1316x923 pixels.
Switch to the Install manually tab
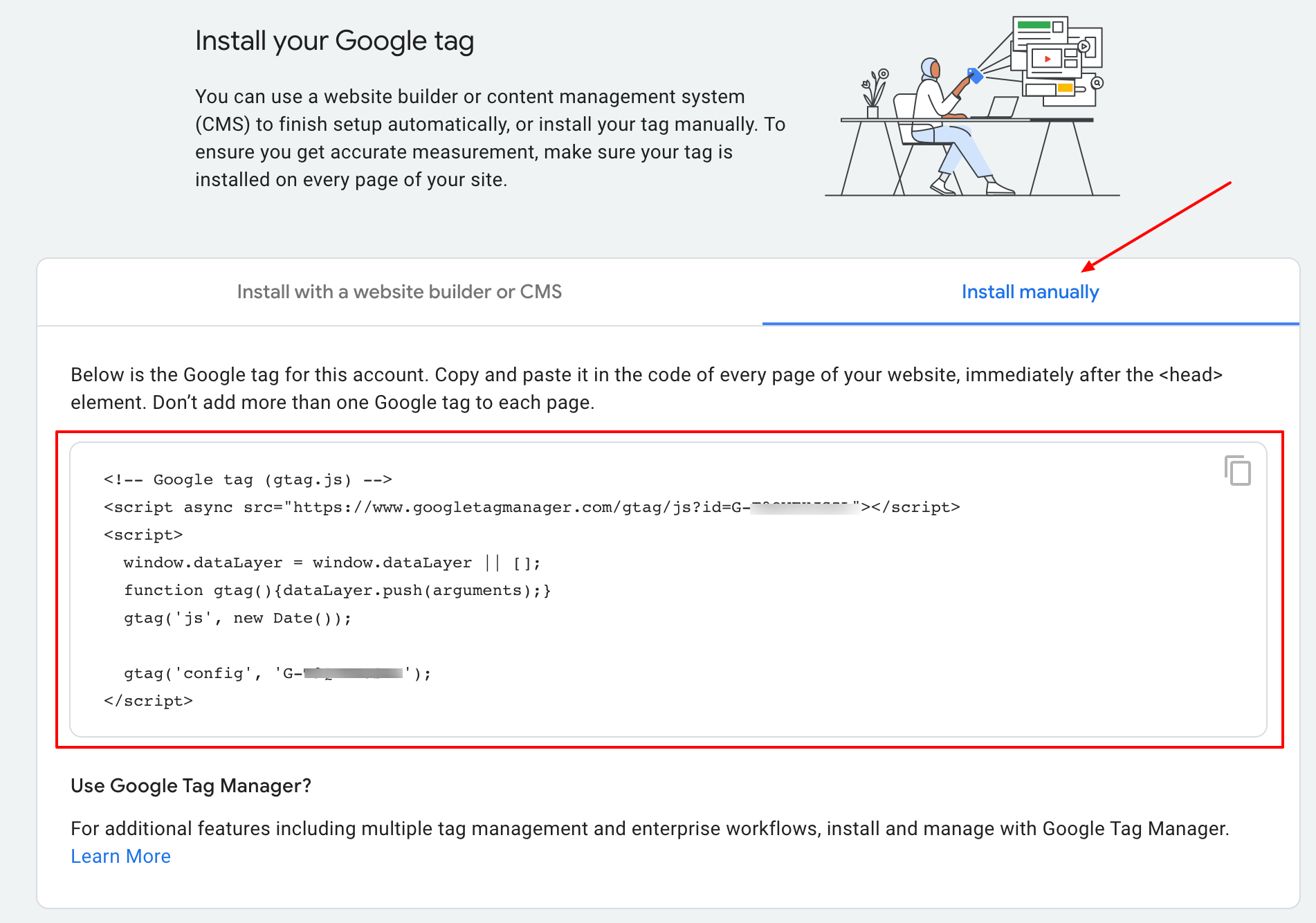click(x=1030, y=292)
